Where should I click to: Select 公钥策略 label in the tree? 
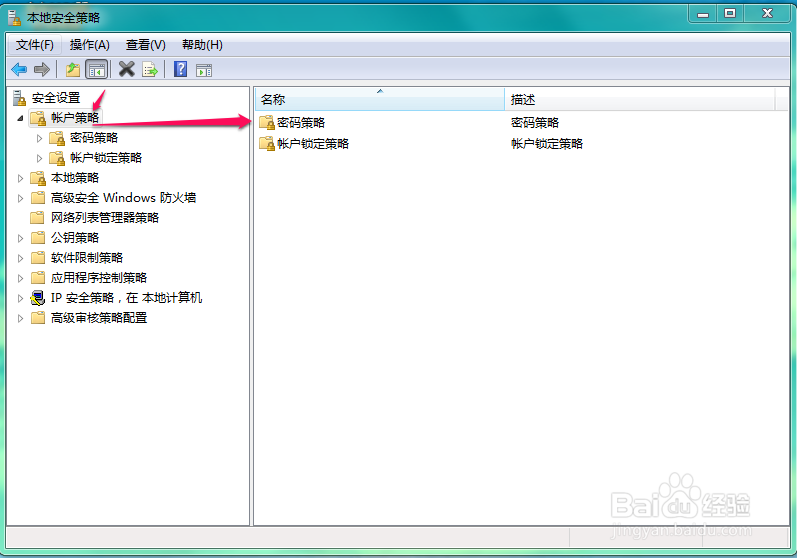coord(75,238)
